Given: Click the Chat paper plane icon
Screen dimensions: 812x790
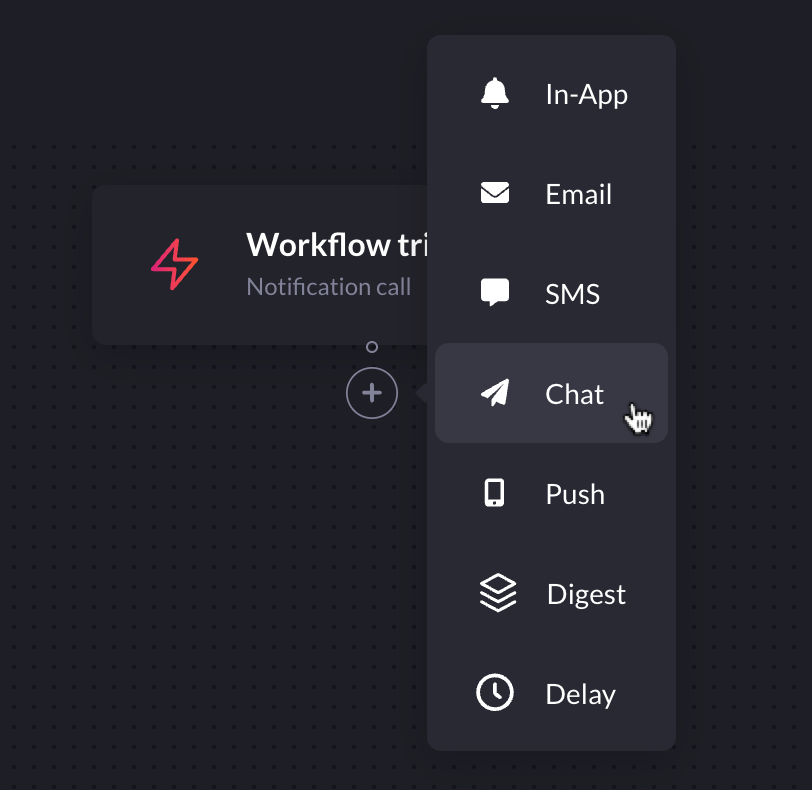Looking at the screenshot, I should [495, 392].
